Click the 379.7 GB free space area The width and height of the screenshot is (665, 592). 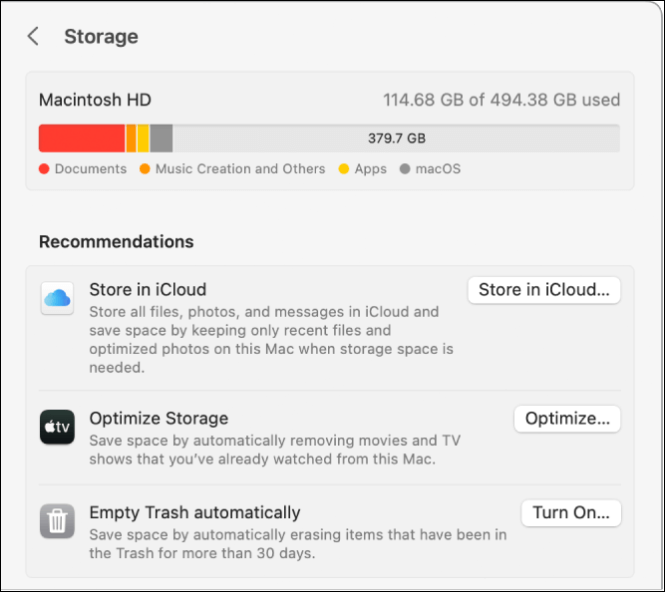[x=396, y=138]
